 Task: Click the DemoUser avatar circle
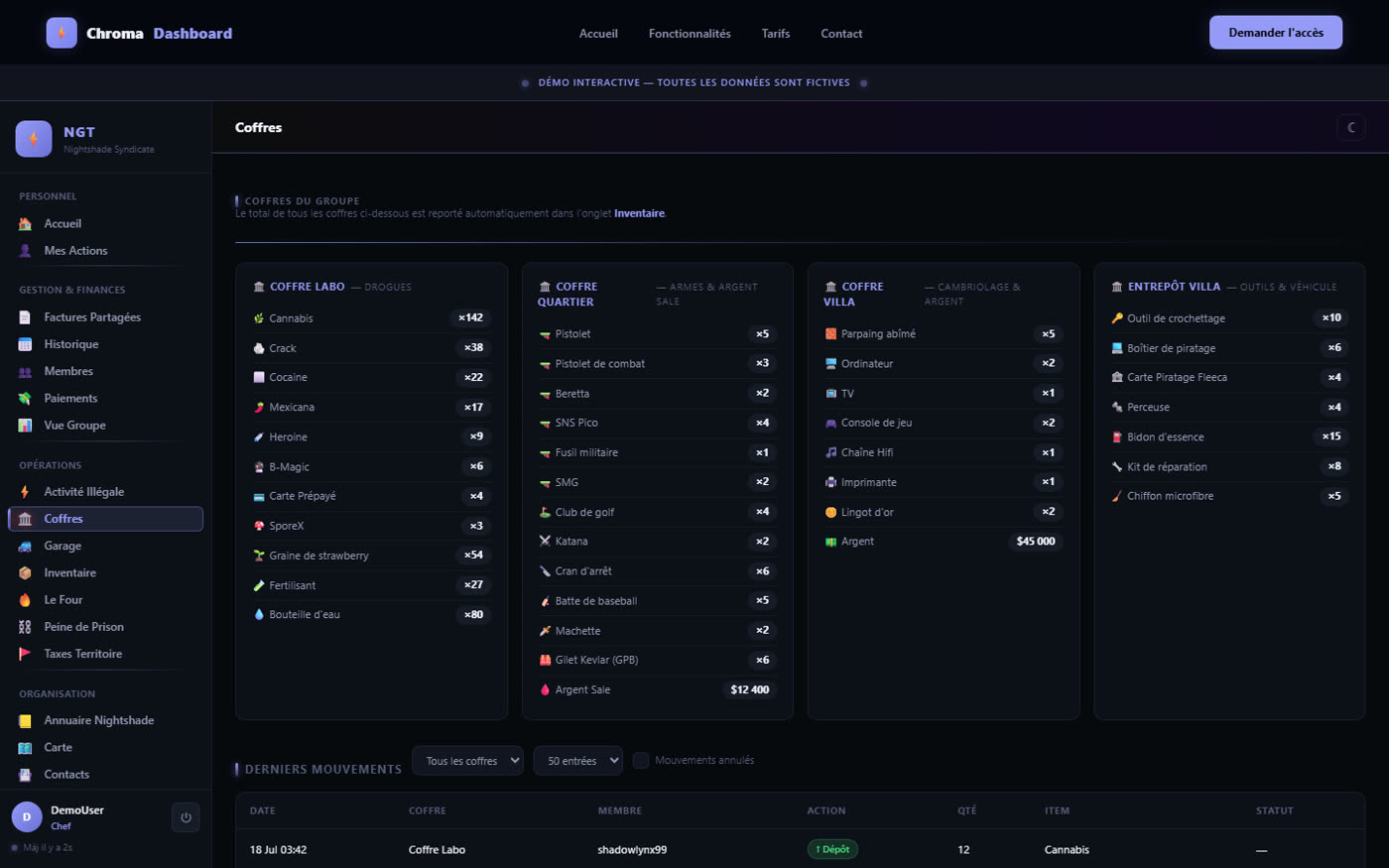[27, 817]
